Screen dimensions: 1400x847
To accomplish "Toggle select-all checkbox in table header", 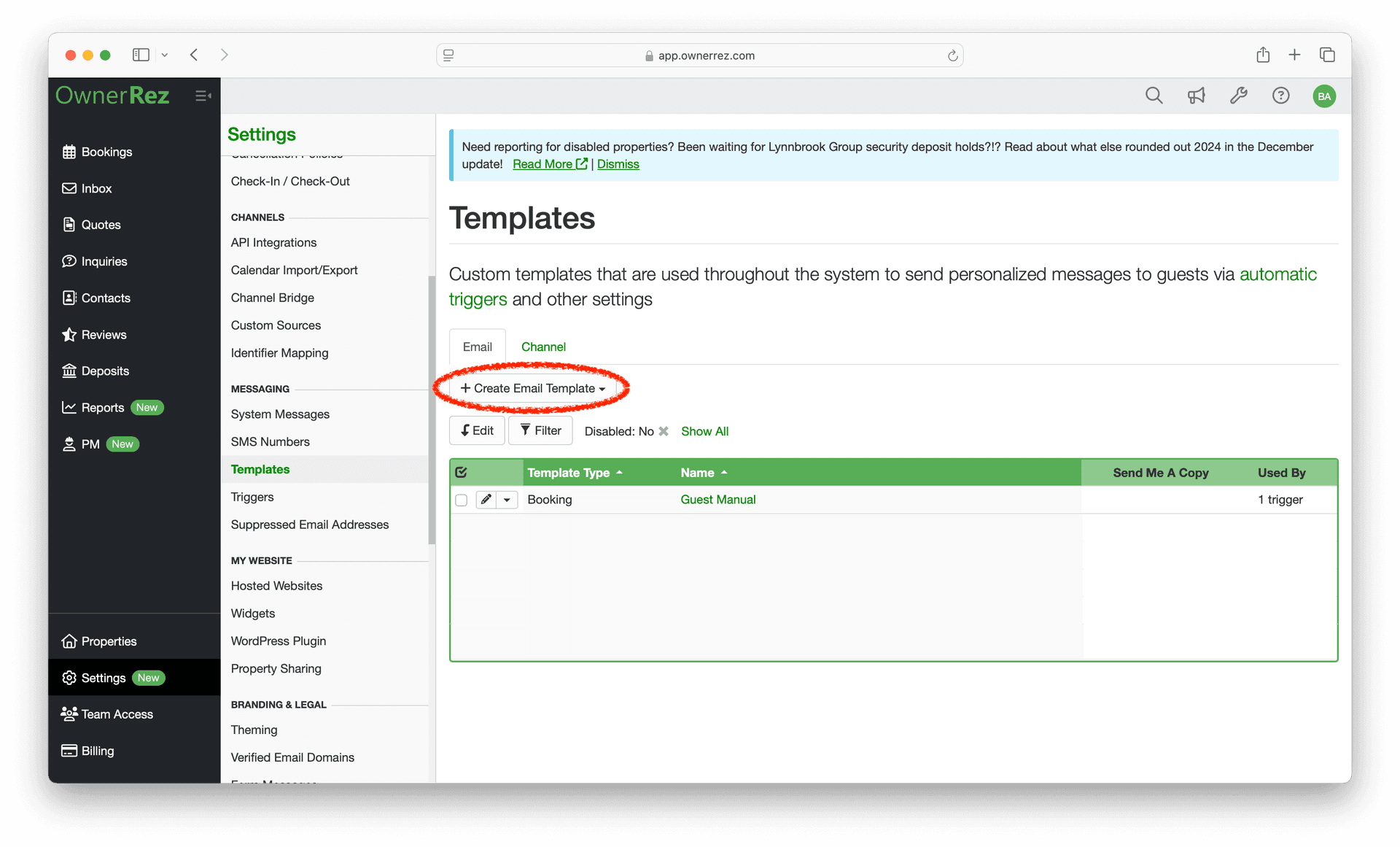I will click(x=461, y=473).
